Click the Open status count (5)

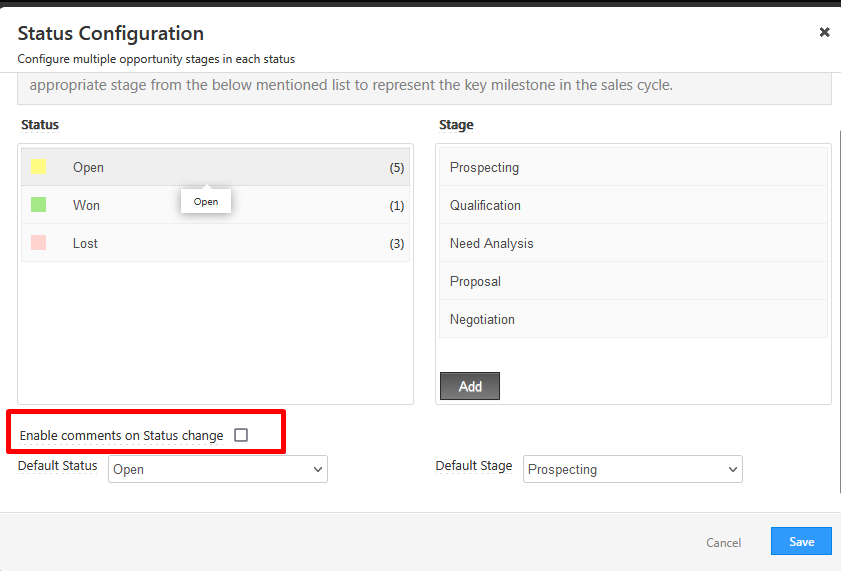(397, 168)
